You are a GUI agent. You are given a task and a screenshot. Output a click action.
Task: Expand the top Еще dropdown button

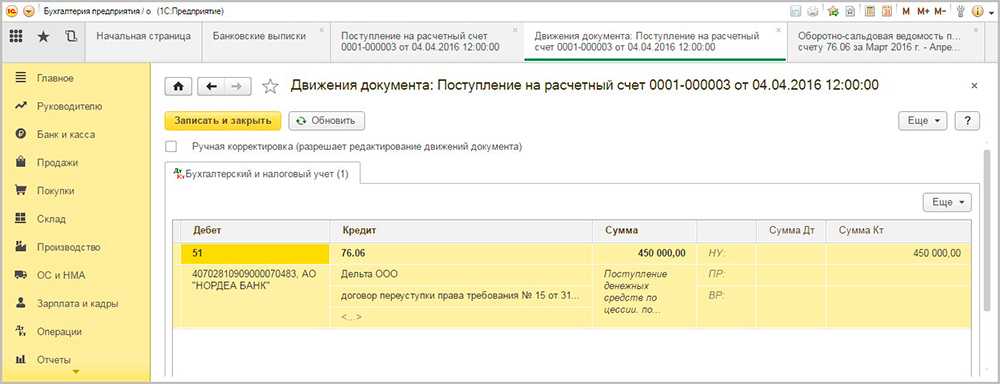[x=923, y=121]
